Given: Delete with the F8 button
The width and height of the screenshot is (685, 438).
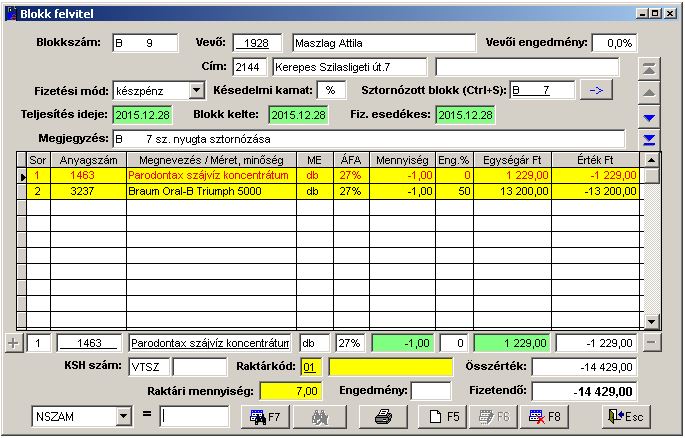Looking at the screenshot, I should pyautogui.click(x=545, y=417).
